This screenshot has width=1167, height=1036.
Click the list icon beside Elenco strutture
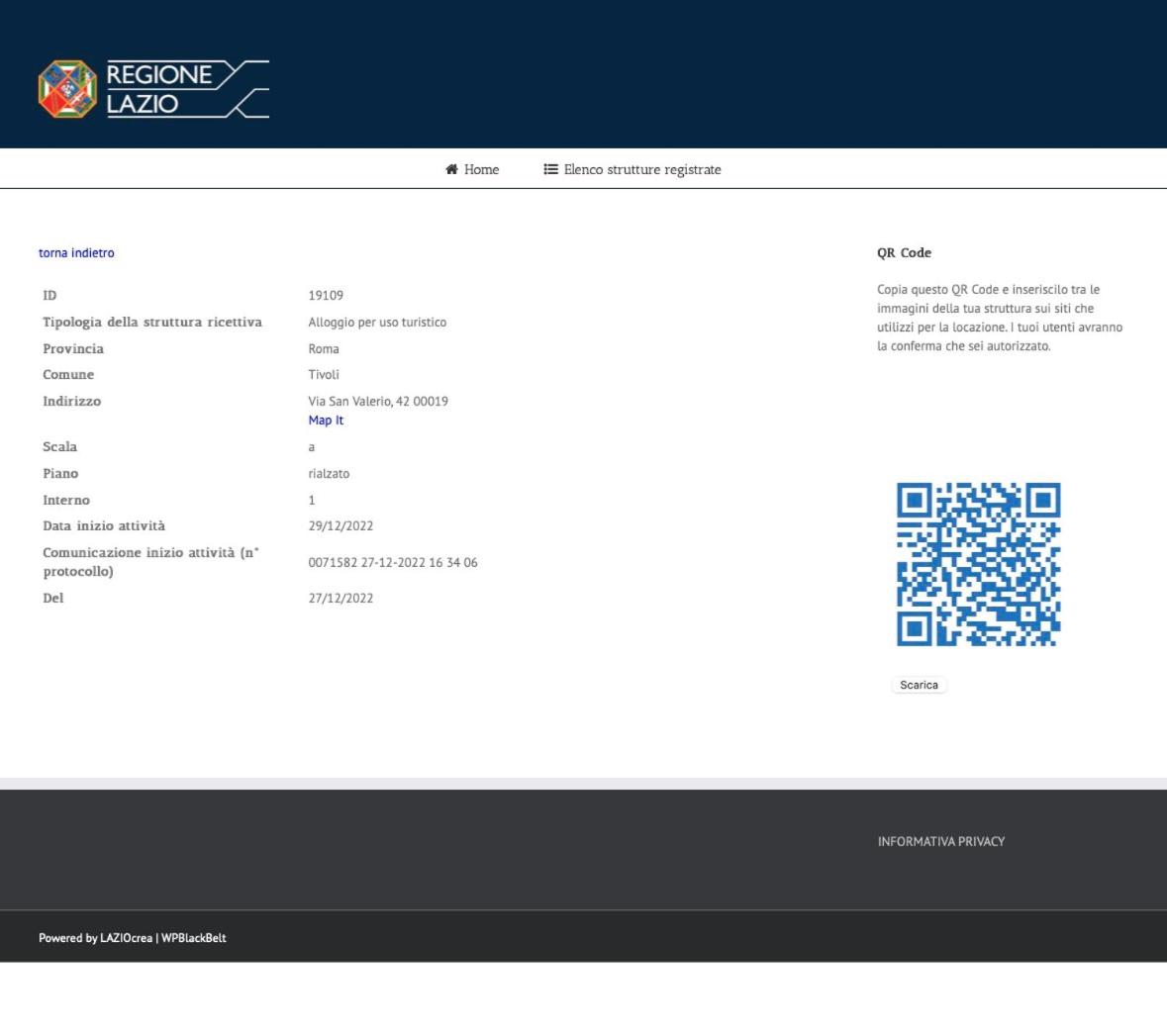[550, 169]
